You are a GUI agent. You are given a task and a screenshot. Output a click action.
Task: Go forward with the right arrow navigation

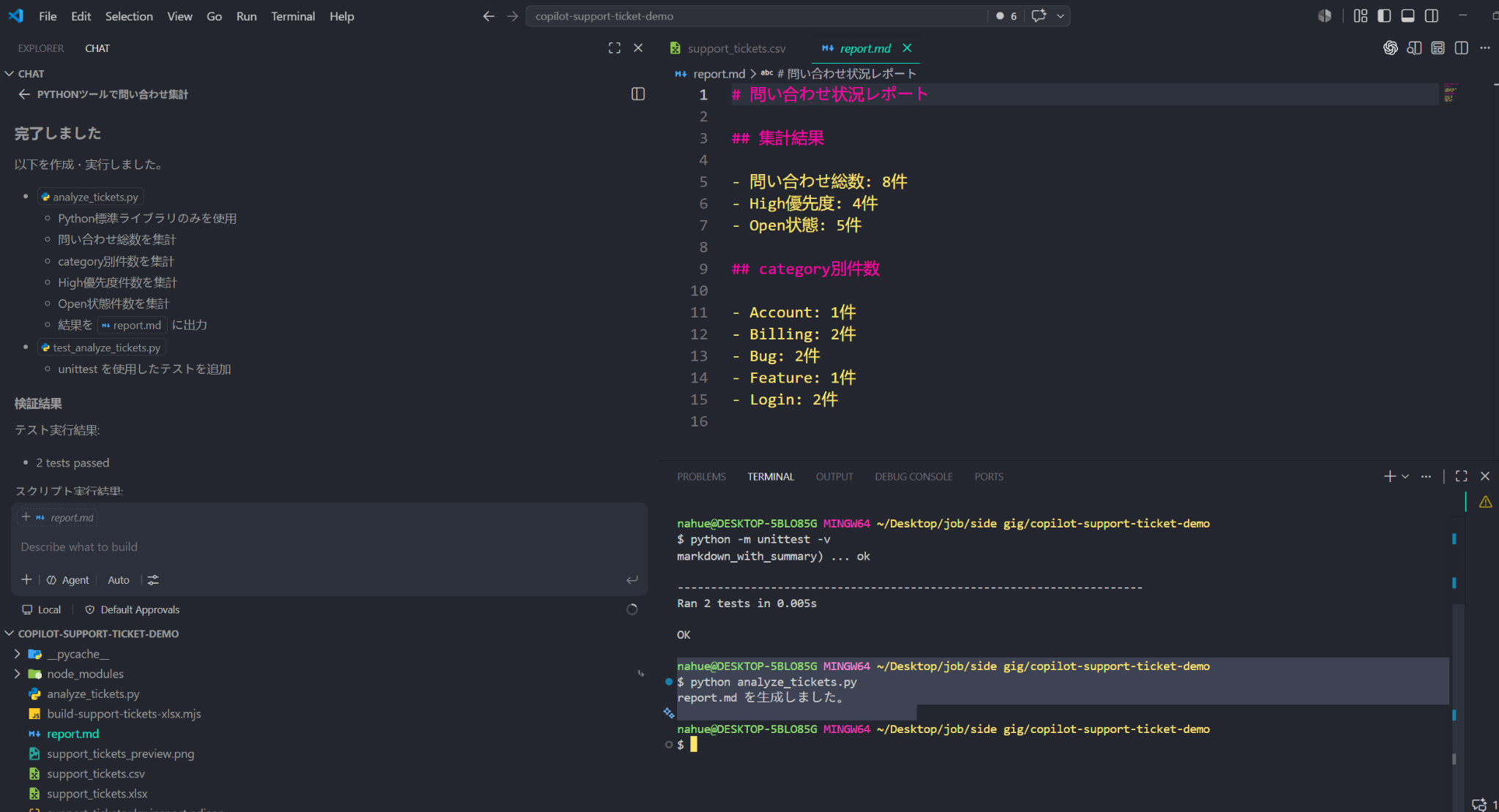512,15
